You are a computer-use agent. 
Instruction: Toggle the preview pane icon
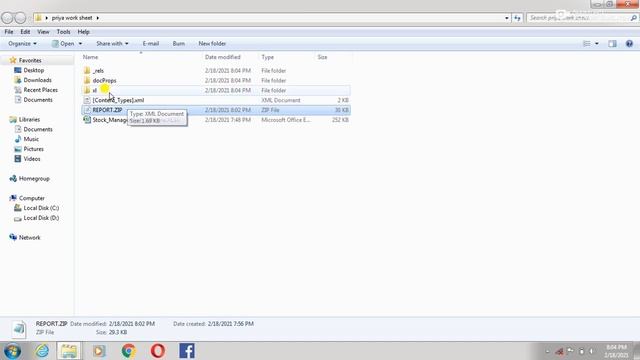612,44
